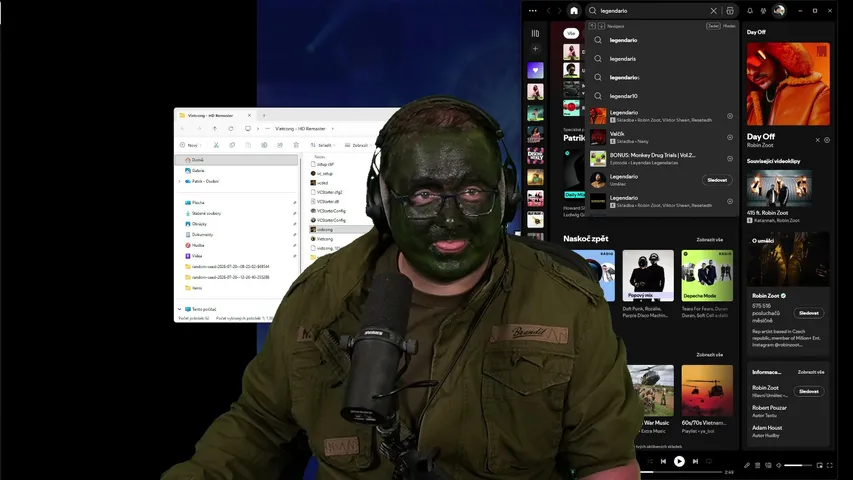853x480 pixels.
Task: Skip to the next track
Action: [x=695, y=461]
